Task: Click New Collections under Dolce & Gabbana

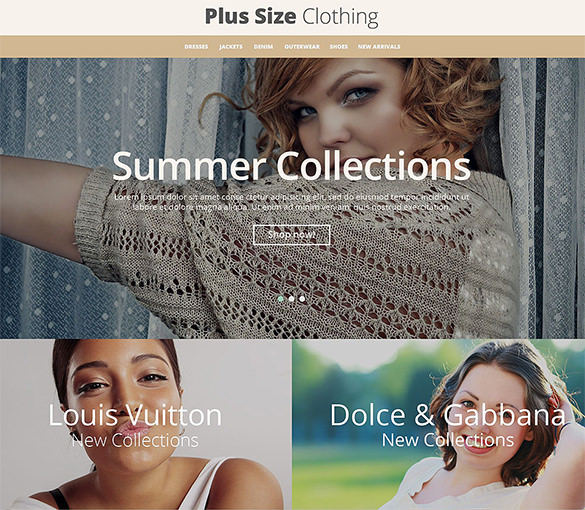Action: coord(448,440)
